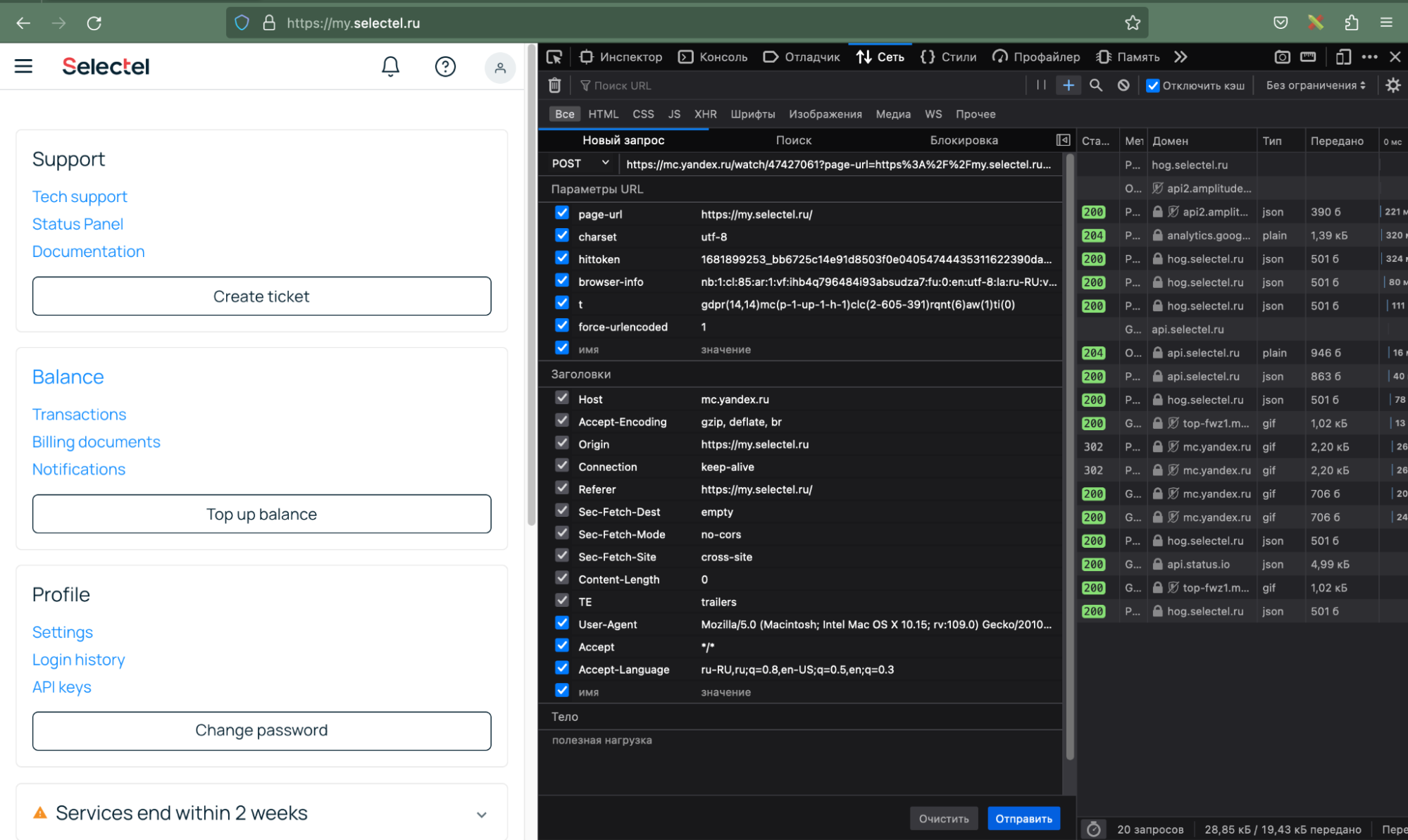
Task: Click the 'Top up balance' button
Action: point(261,514)
